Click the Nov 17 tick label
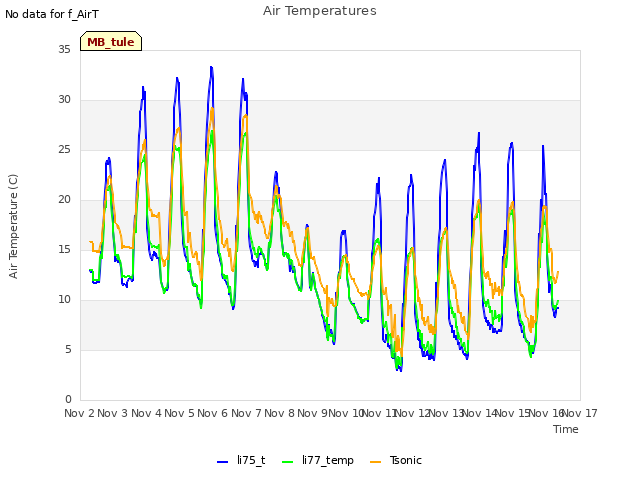This screenshot has width=640, height=480. 580,413
